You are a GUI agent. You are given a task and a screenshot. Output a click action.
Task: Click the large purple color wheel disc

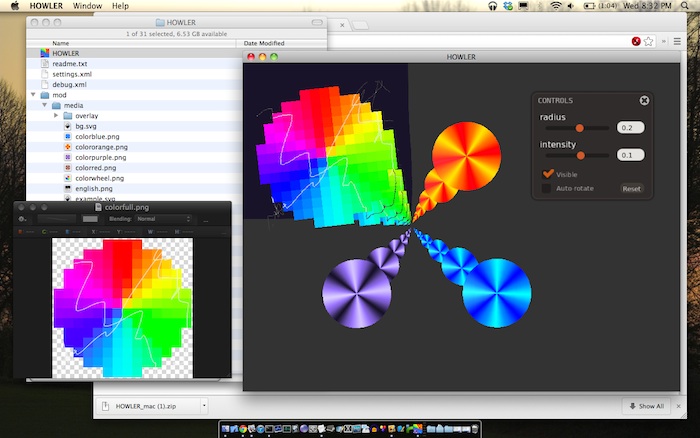click(x=357, y=293)
